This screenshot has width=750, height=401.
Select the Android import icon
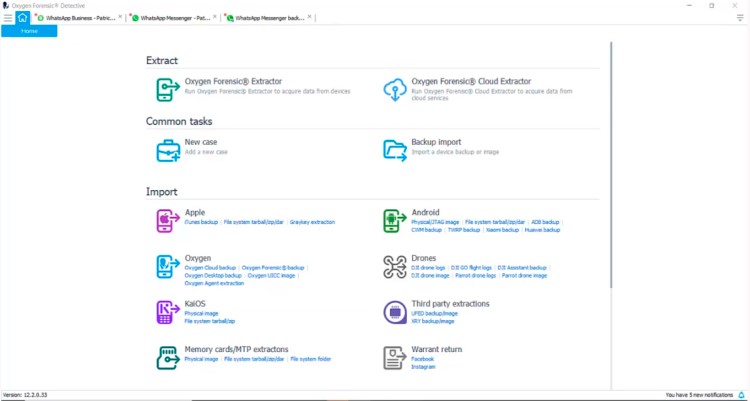[x=395, y=220]
